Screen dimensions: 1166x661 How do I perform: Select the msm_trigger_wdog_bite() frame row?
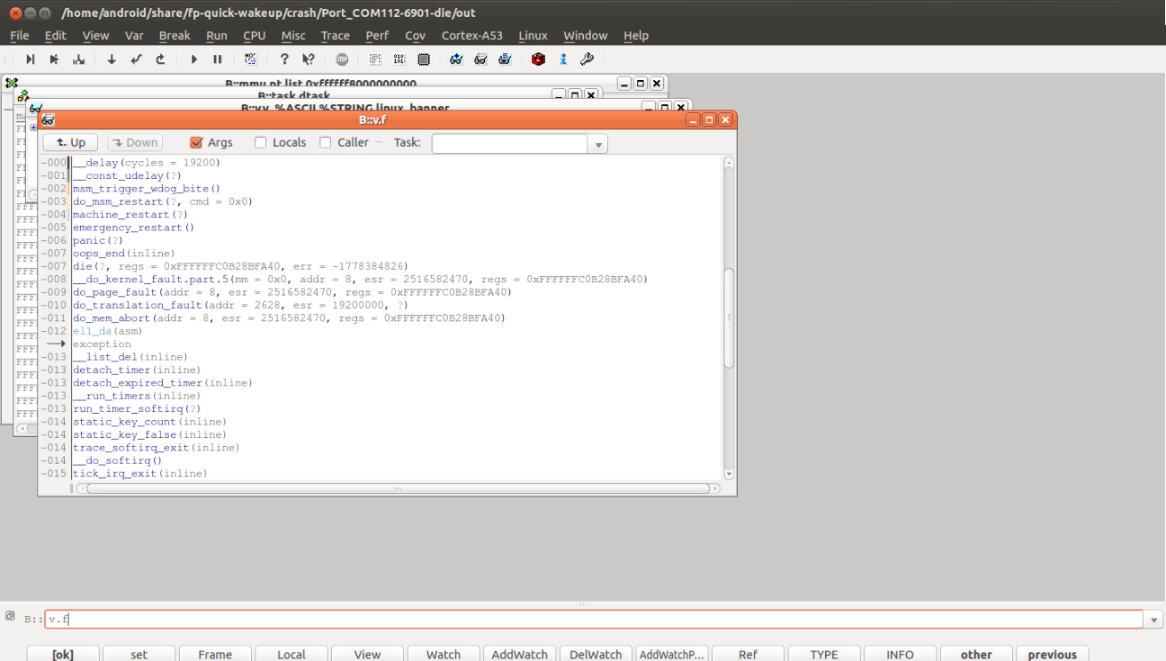click(x=146, y=189)
